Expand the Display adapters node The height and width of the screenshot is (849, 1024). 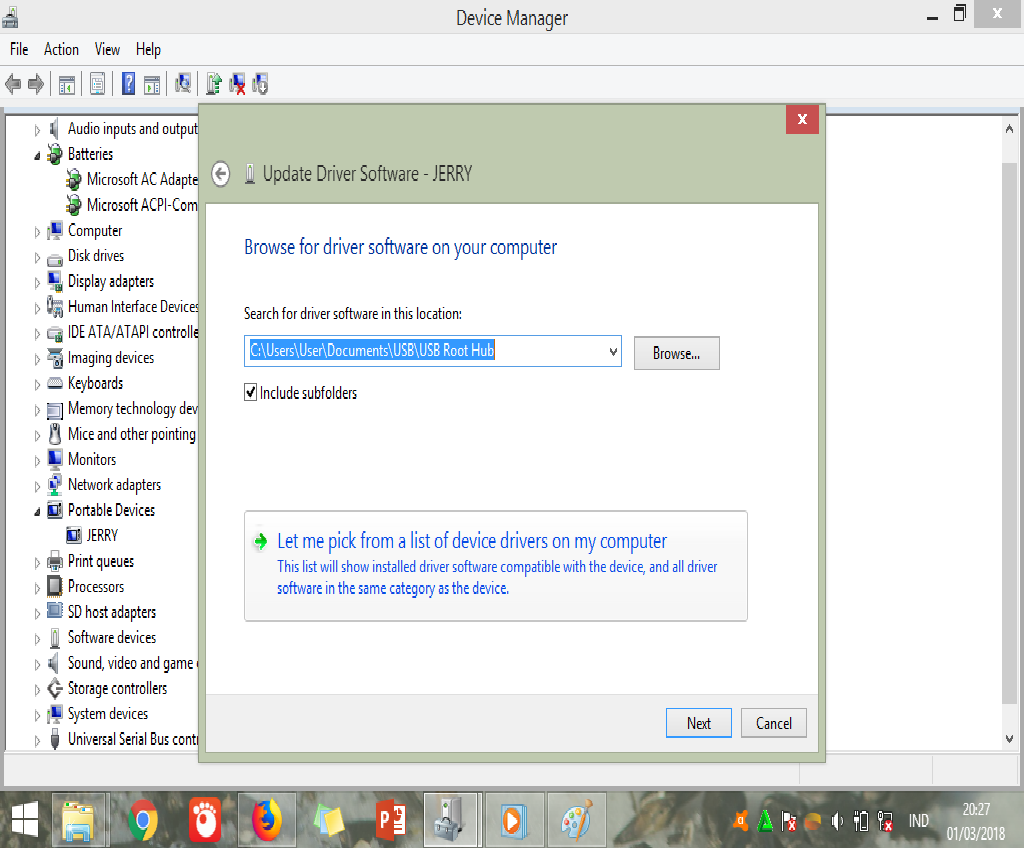[37, 282]
